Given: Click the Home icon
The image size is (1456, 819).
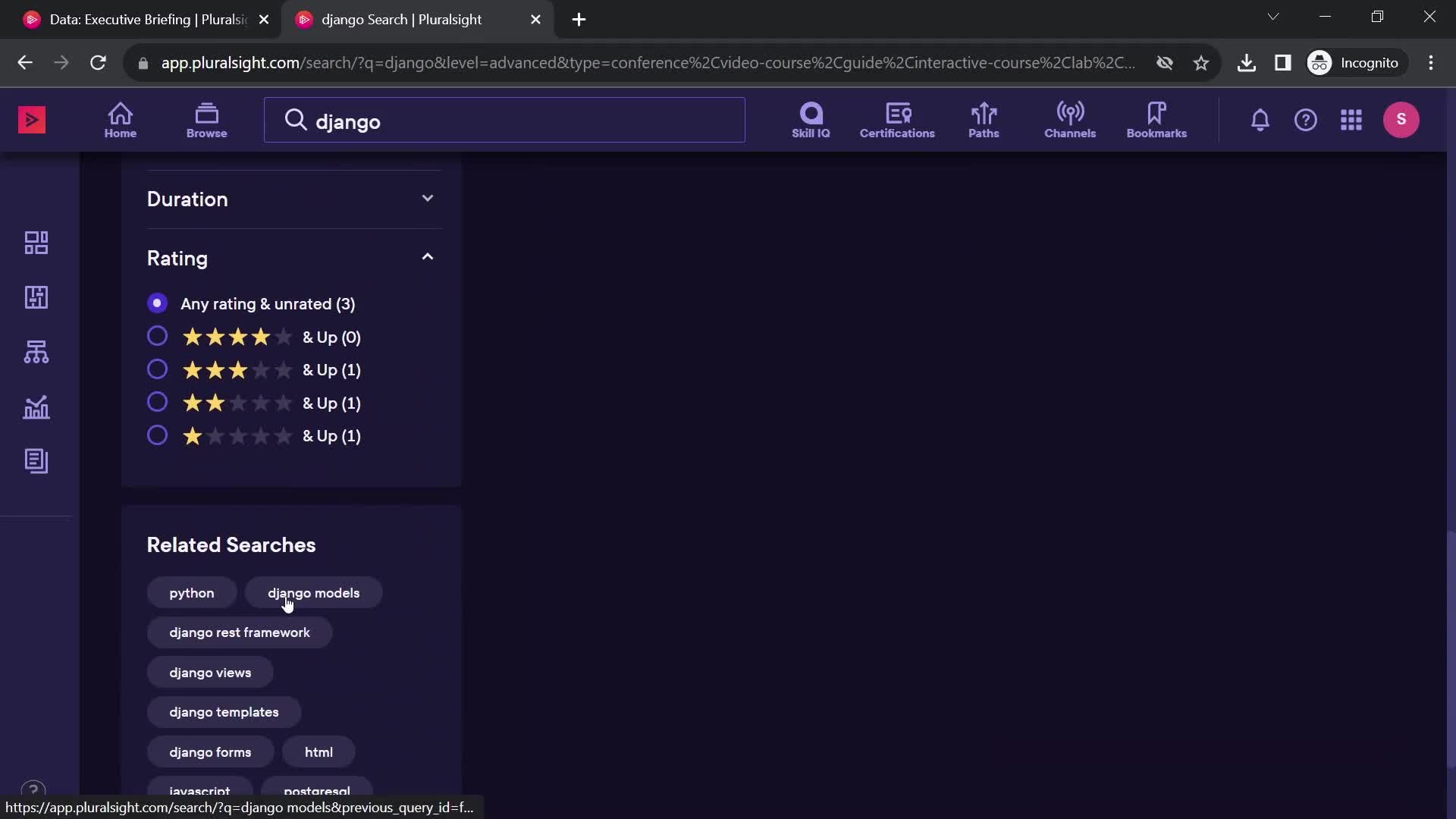Looking at the screenshot, I should coord(121,120).
